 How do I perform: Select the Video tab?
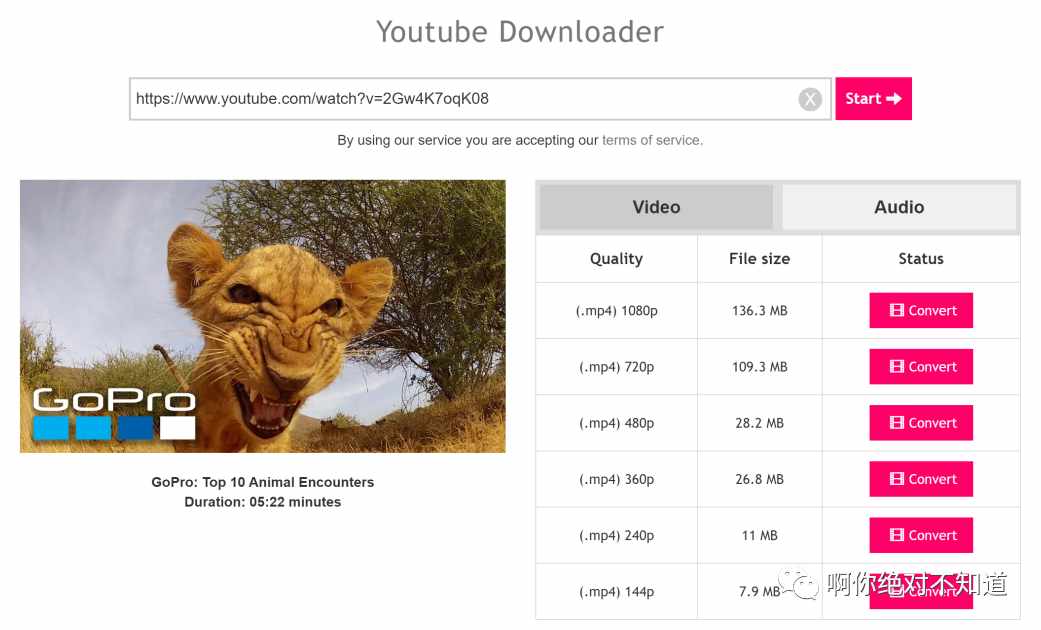(x=656, y=207)
